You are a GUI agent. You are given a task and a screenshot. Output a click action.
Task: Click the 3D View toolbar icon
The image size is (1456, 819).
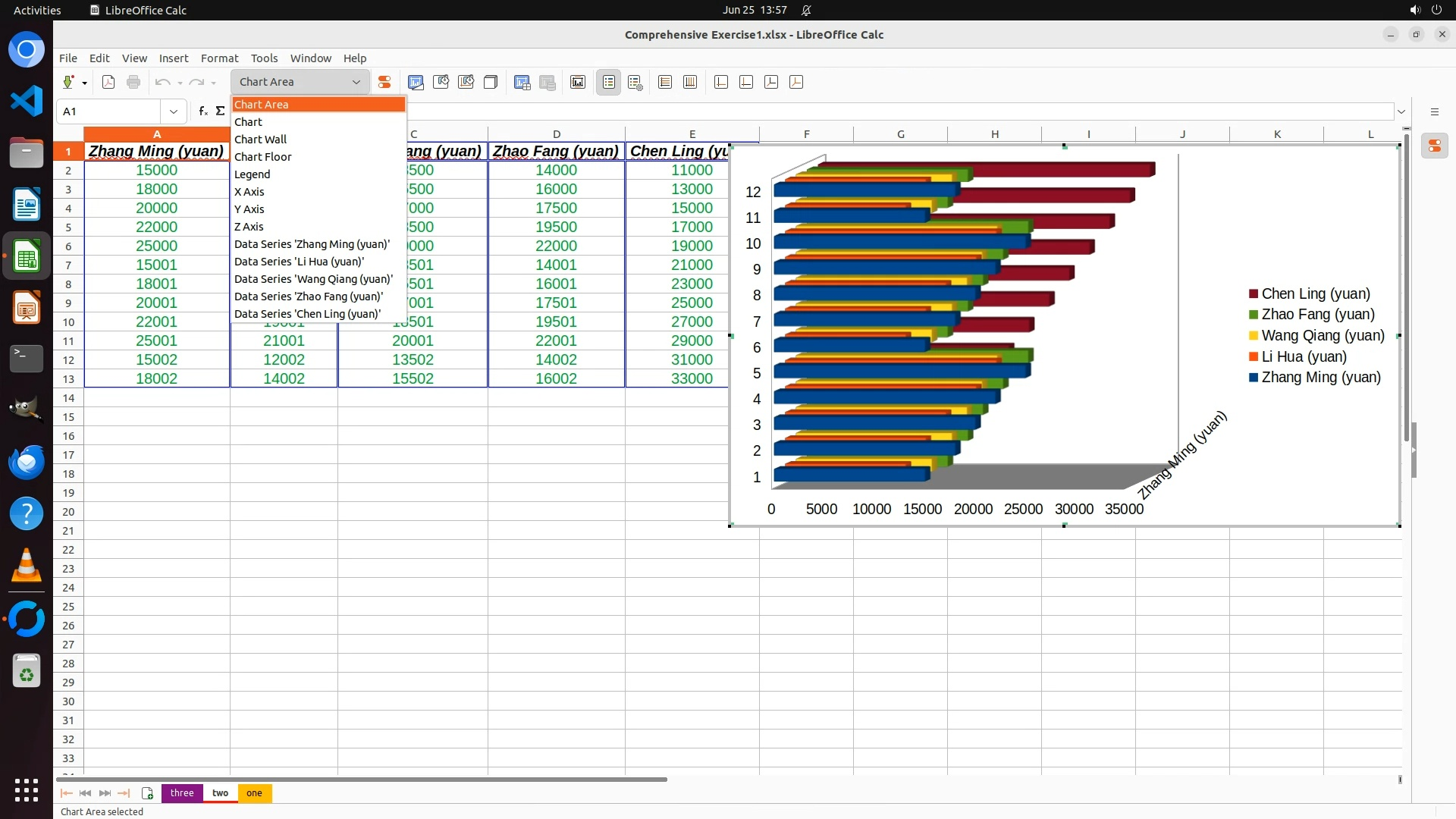[x=491, y=82]
